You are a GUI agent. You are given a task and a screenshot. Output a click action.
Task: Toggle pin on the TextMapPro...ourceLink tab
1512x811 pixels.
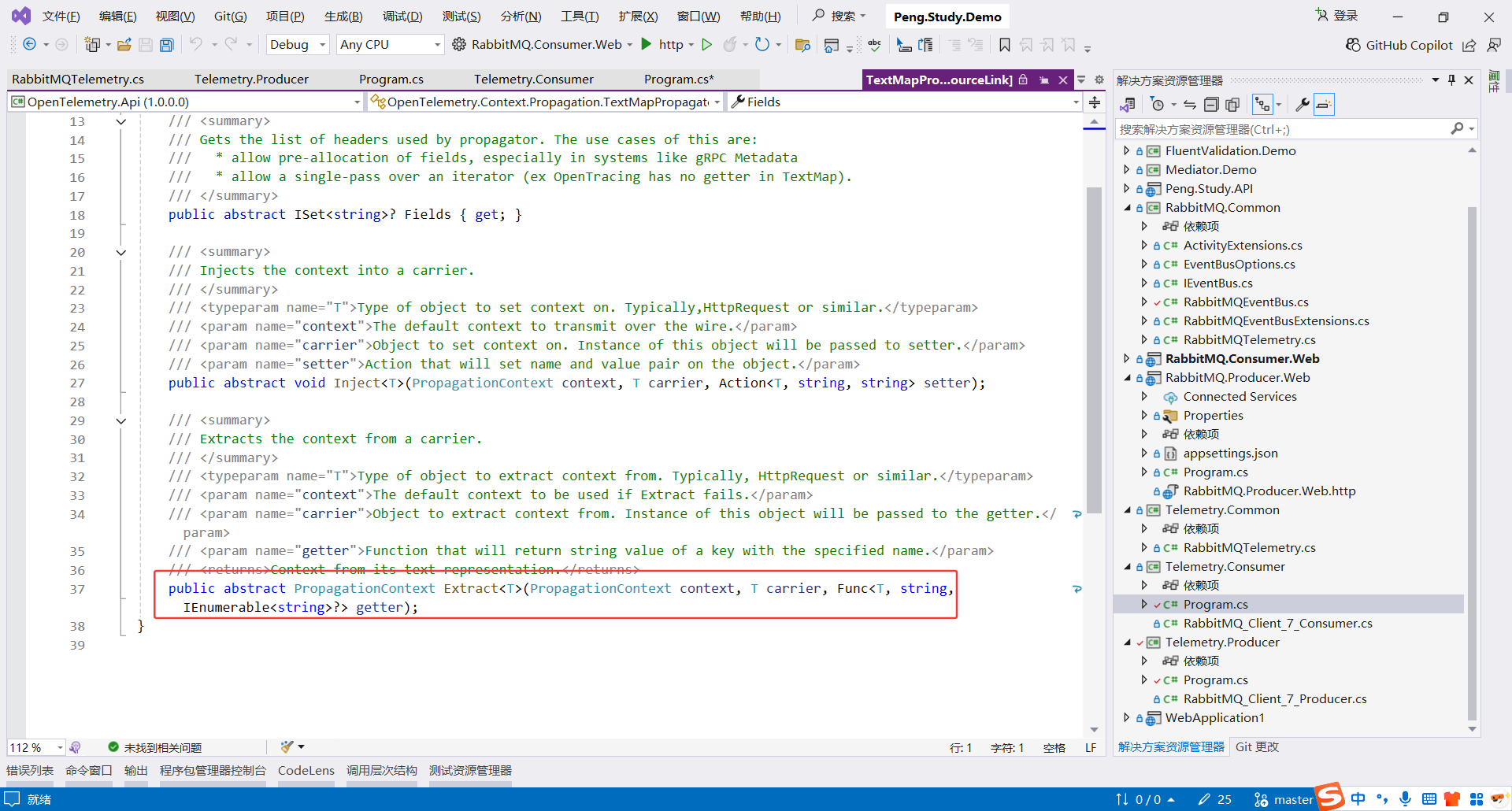[x=1044, y=80]
